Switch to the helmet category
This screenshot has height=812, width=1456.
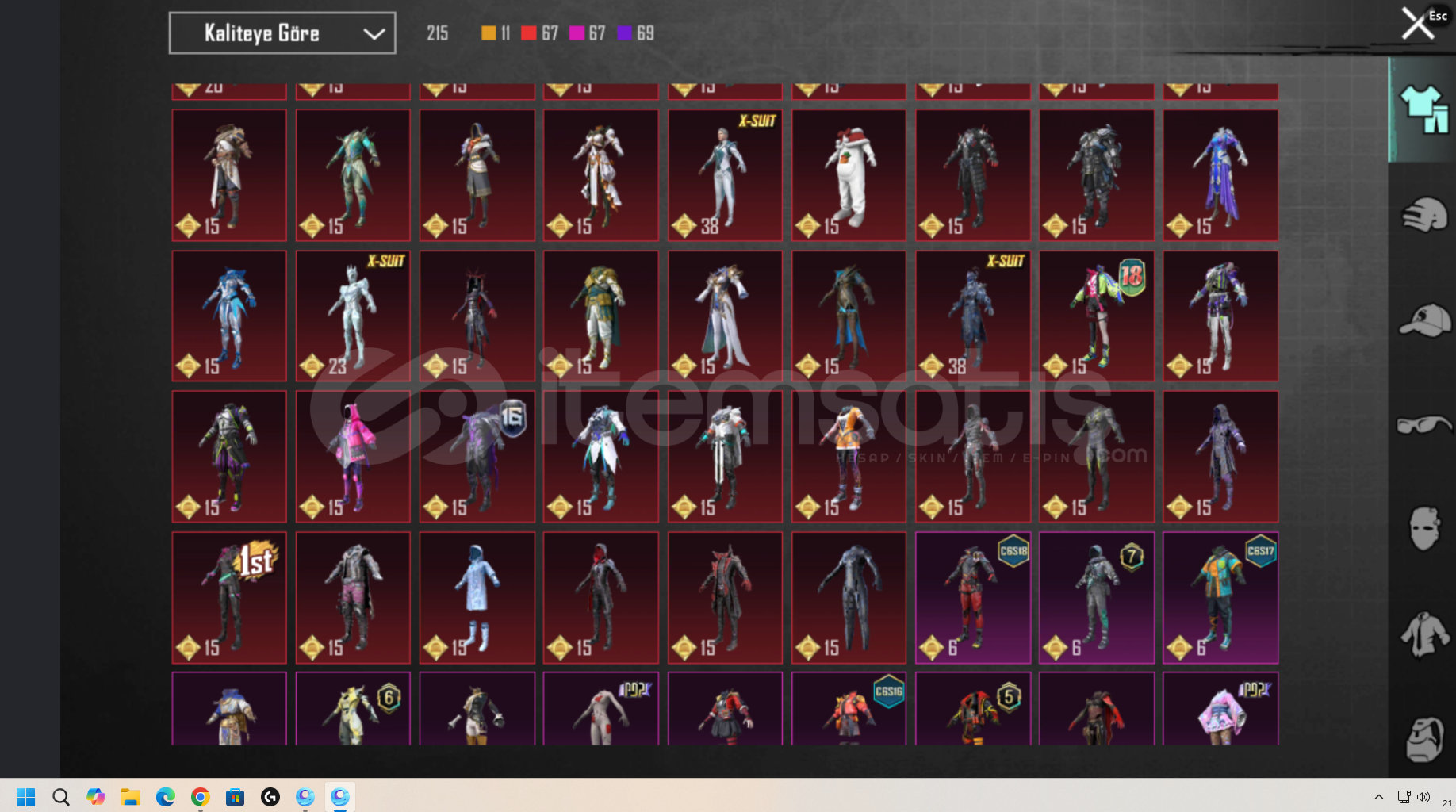[1423, 215]
